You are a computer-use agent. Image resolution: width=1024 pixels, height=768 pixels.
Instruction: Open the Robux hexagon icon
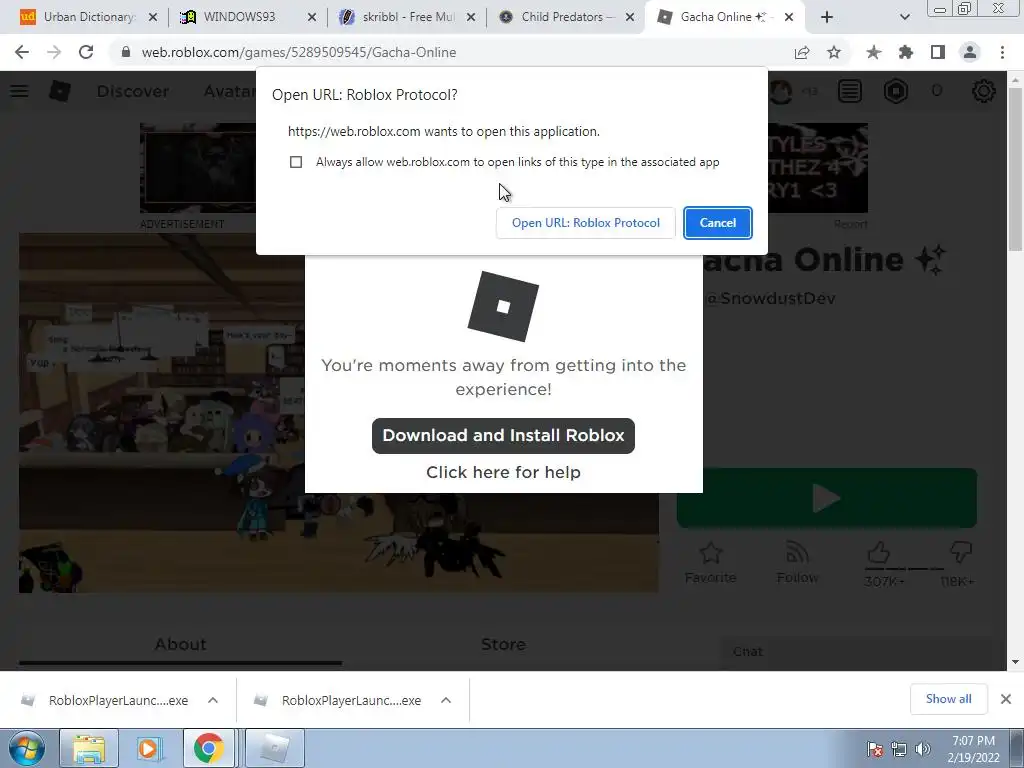click(x=896, y=91)
